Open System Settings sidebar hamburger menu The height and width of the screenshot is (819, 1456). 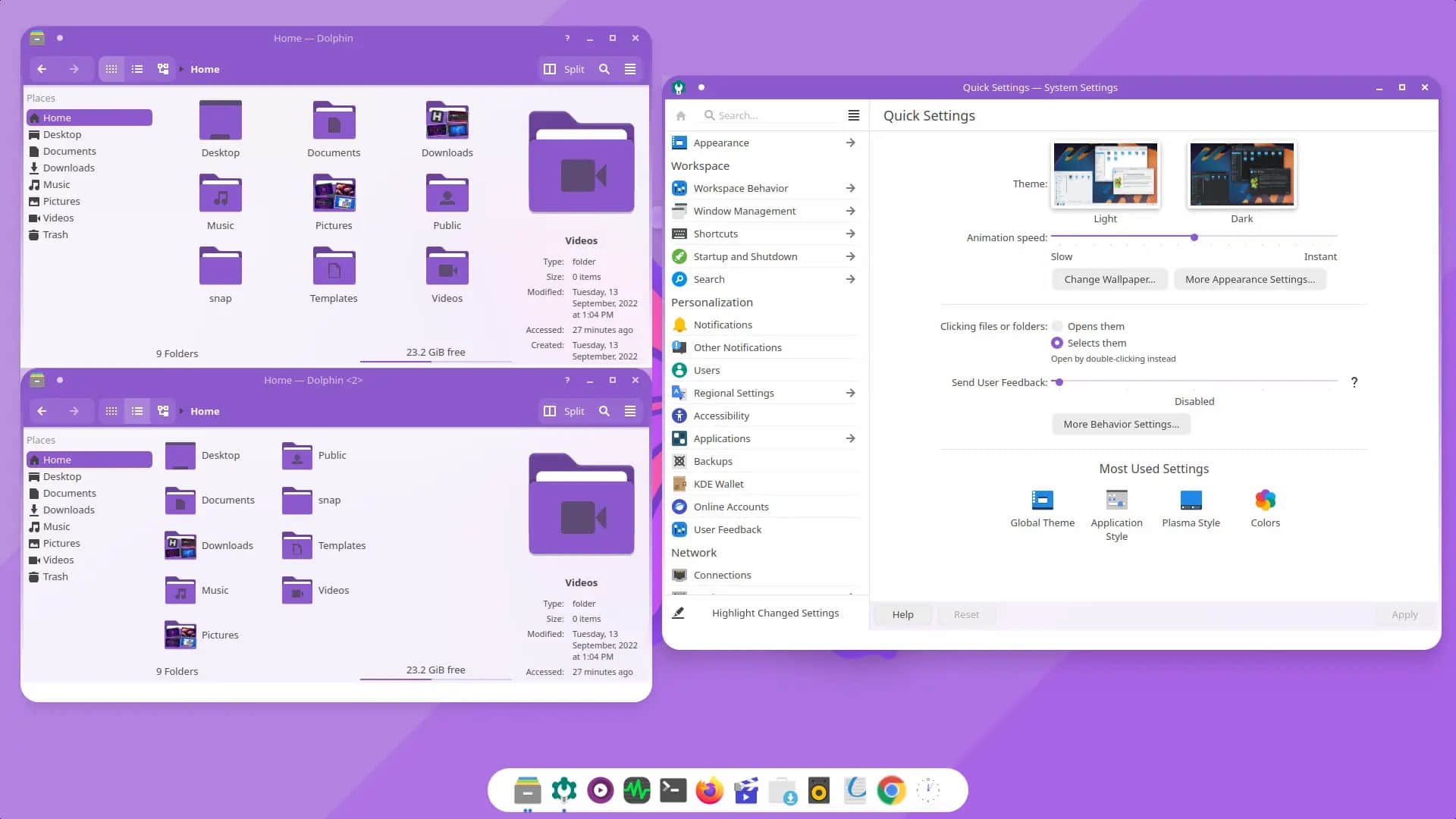[x=854, y=115]
